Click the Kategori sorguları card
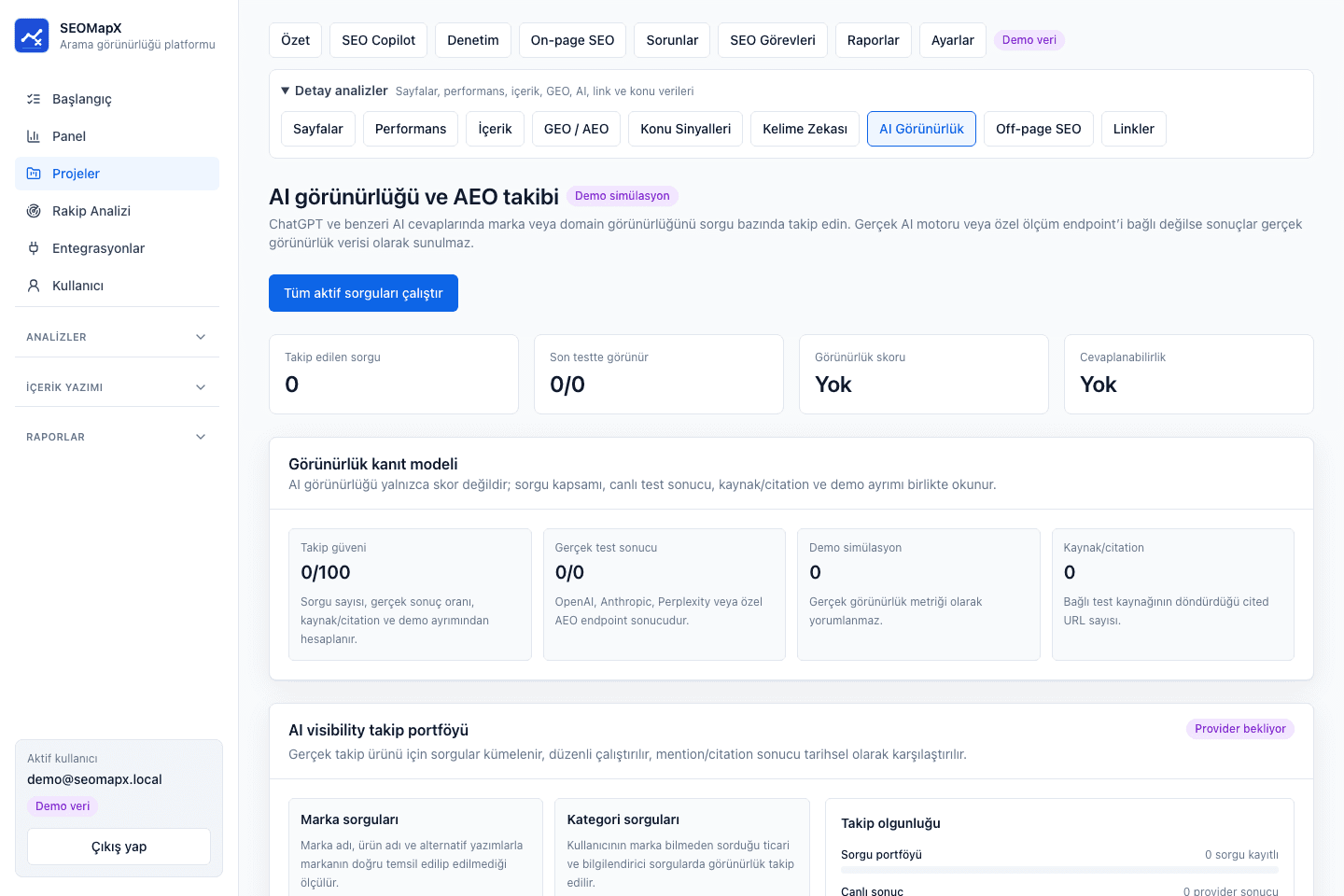Screen dimensions: 1344x896 click(682, 847)
